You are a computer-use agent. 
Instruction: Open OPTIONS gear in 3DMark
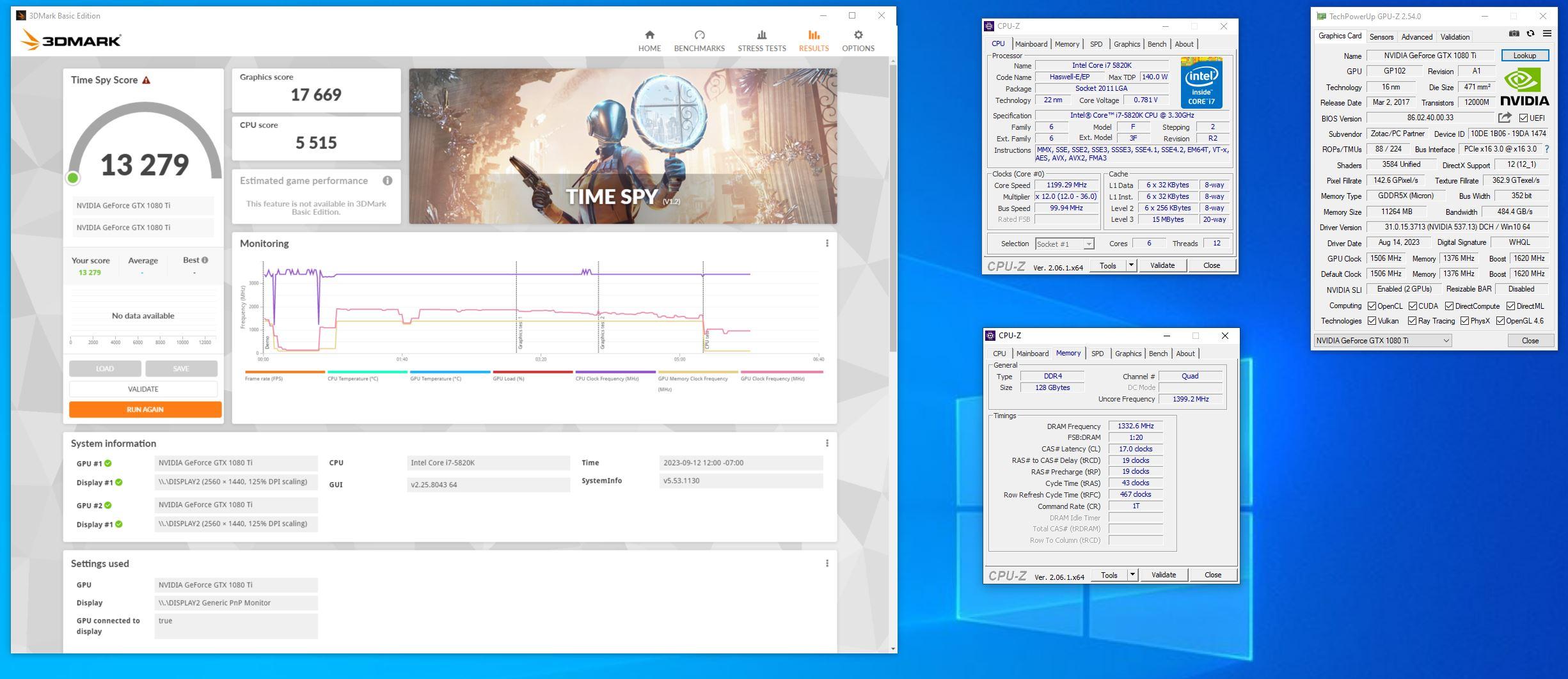click(858, 41)
